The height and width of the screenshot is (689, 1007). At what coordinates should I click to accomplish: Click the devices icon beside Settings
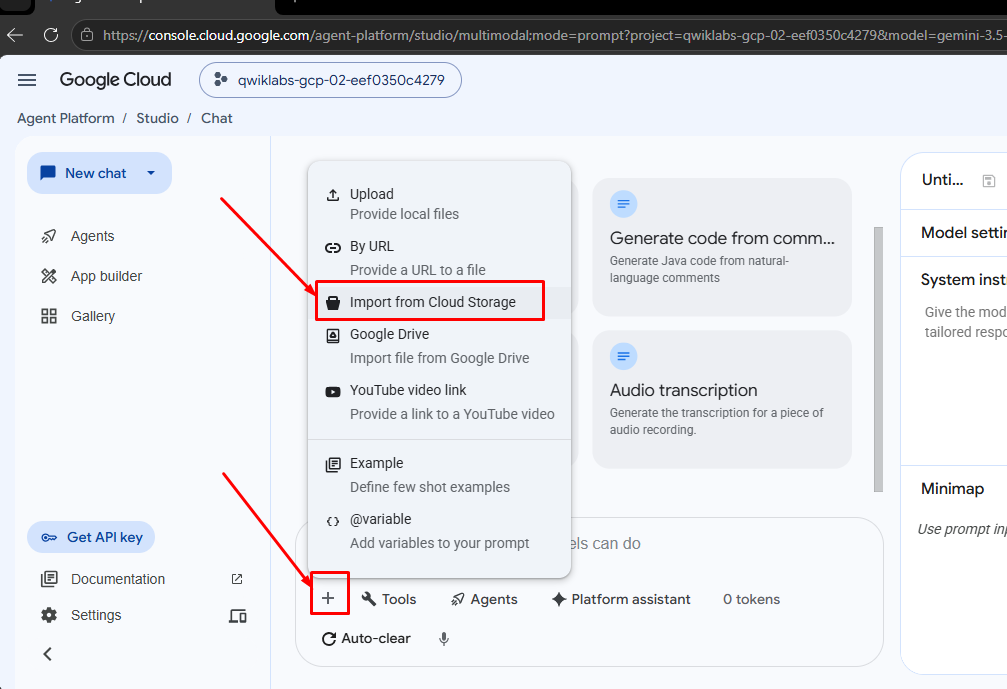[x=238, y=616]
